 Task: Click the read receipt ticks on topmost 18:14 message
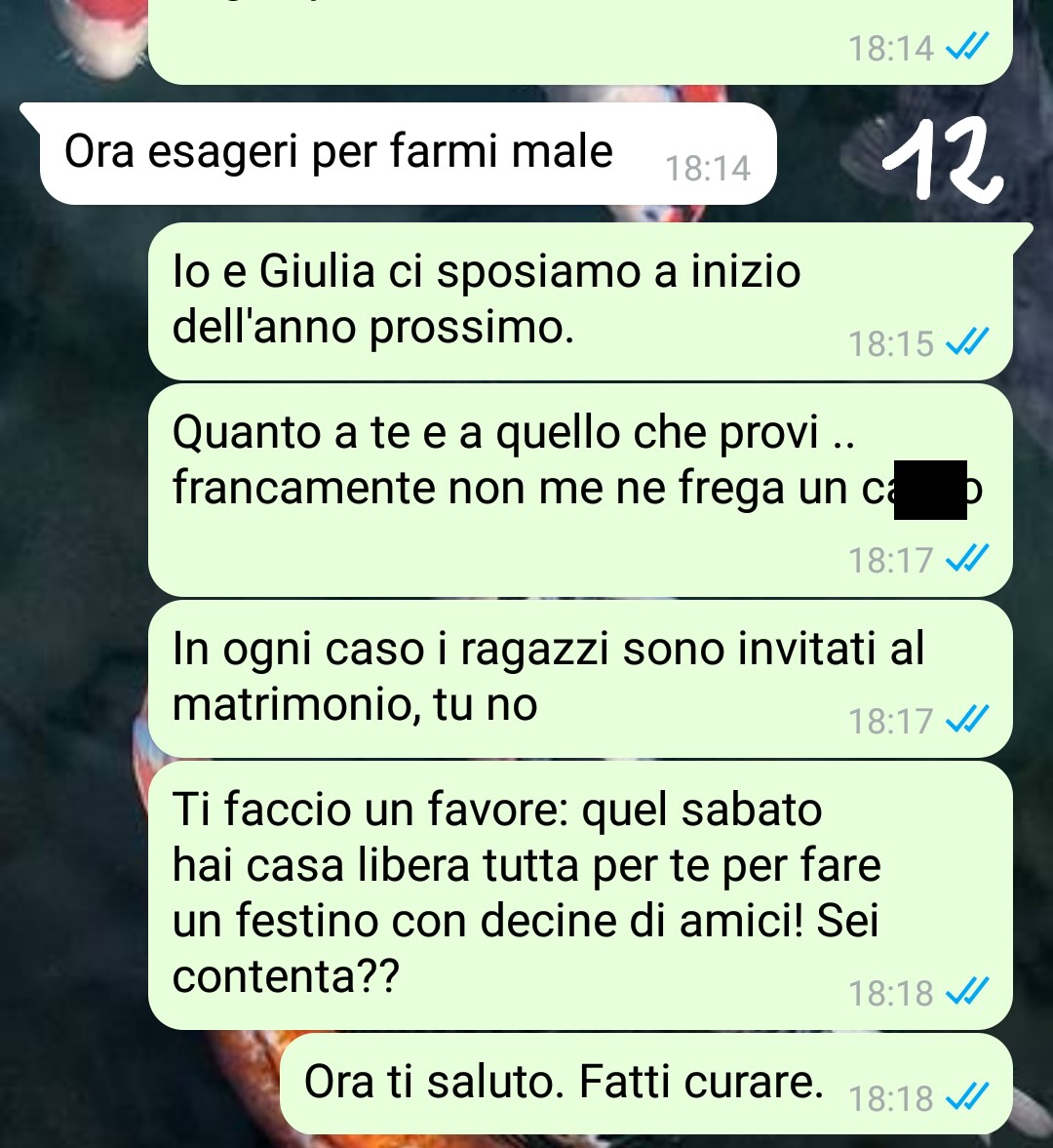(x=967, y=47)
